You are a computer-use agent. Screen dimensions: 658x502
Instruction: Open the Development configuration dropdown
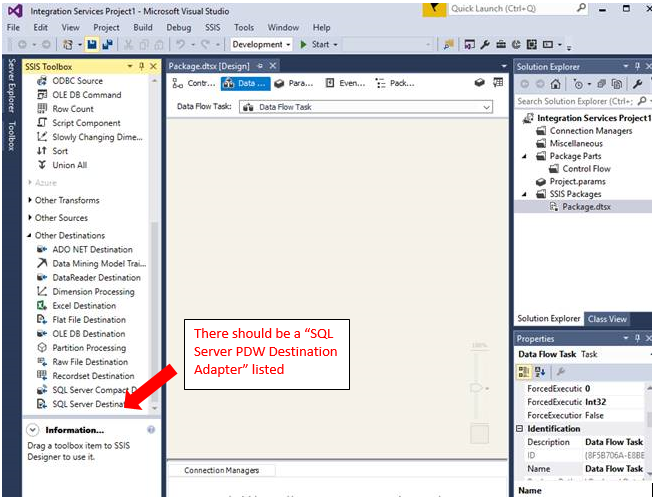[x=261, y=44]
